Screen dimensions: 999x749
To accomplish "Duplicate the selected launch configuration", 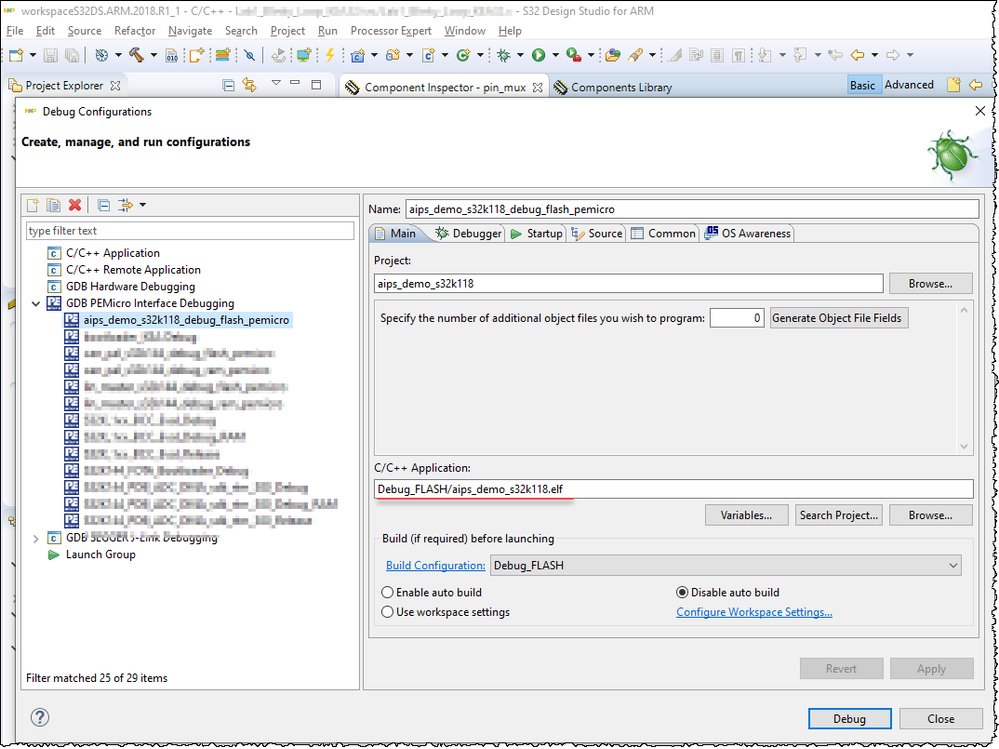I will coord(54,205).
